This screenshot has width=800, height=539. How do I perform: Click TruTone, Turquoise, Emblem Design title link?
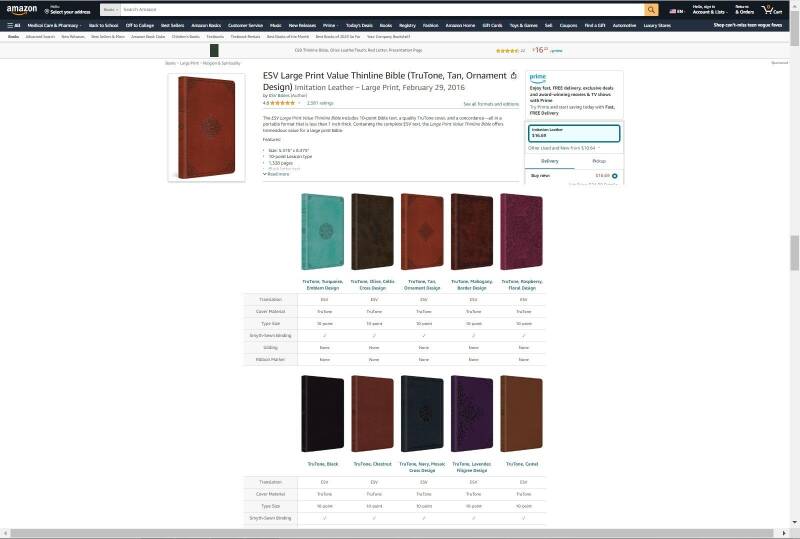(322, 285)
